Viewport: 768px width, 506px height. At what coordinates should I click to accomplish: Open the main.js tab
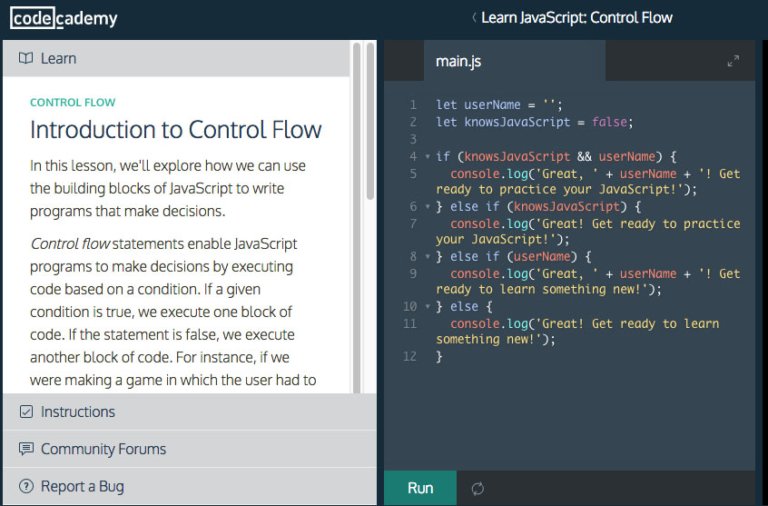point(514,61)
